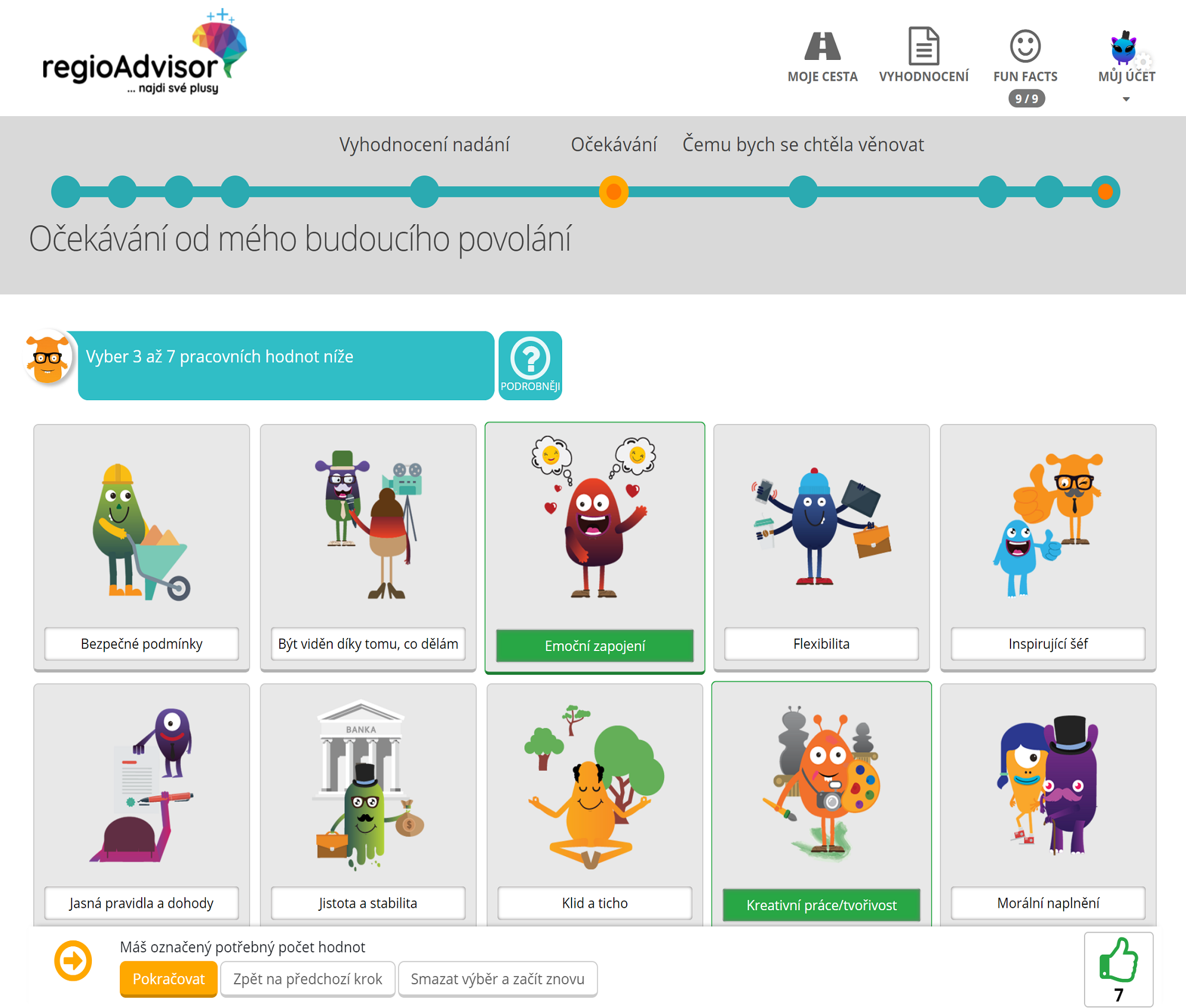Click the orange mascot avatar with glasses
Viewport: 1186px width, 1008px height.
coord(48,358)
